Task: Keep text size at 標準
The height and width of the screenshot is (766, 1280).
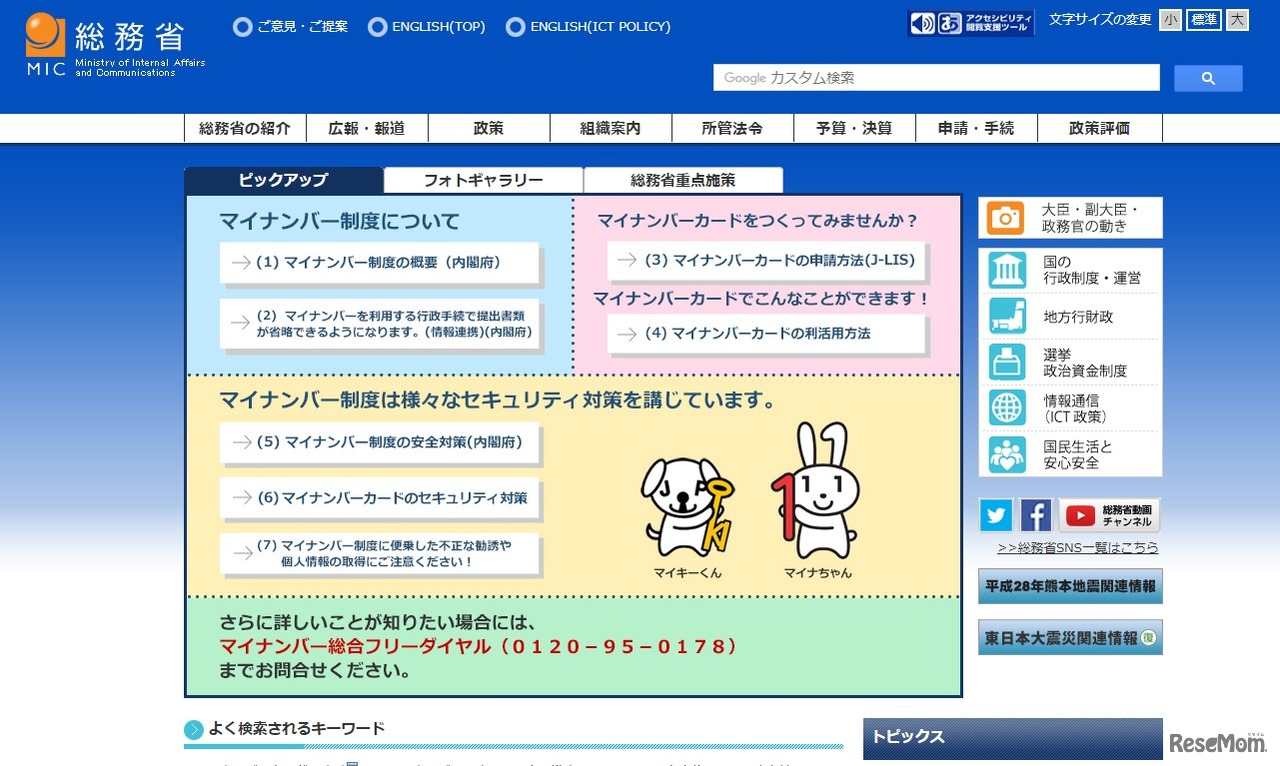Action: tap(1203, 19)
